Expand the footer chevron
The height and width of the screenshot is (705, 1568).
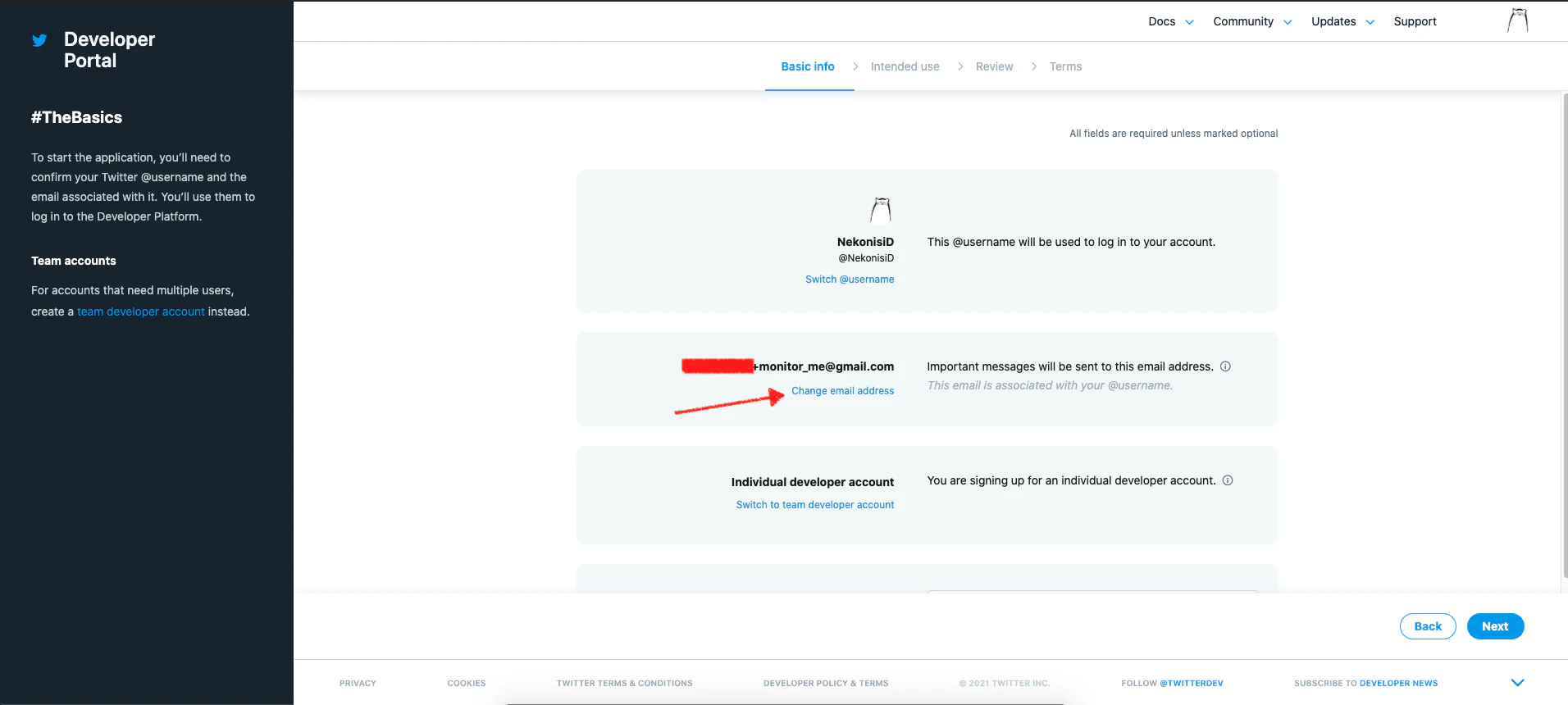tap(1518, 683)
